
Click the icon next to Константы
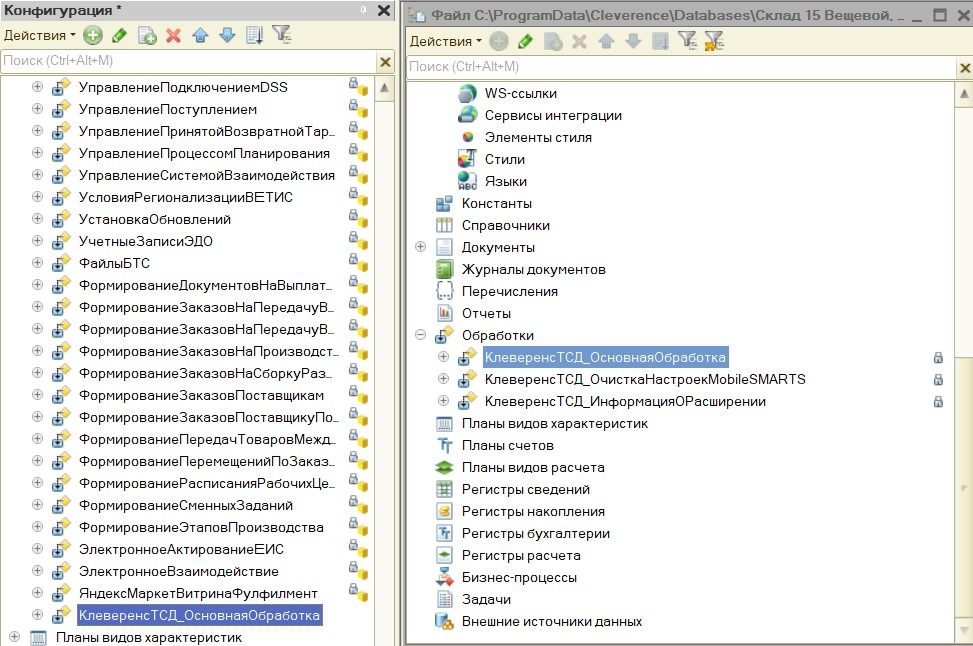[444, 204]
